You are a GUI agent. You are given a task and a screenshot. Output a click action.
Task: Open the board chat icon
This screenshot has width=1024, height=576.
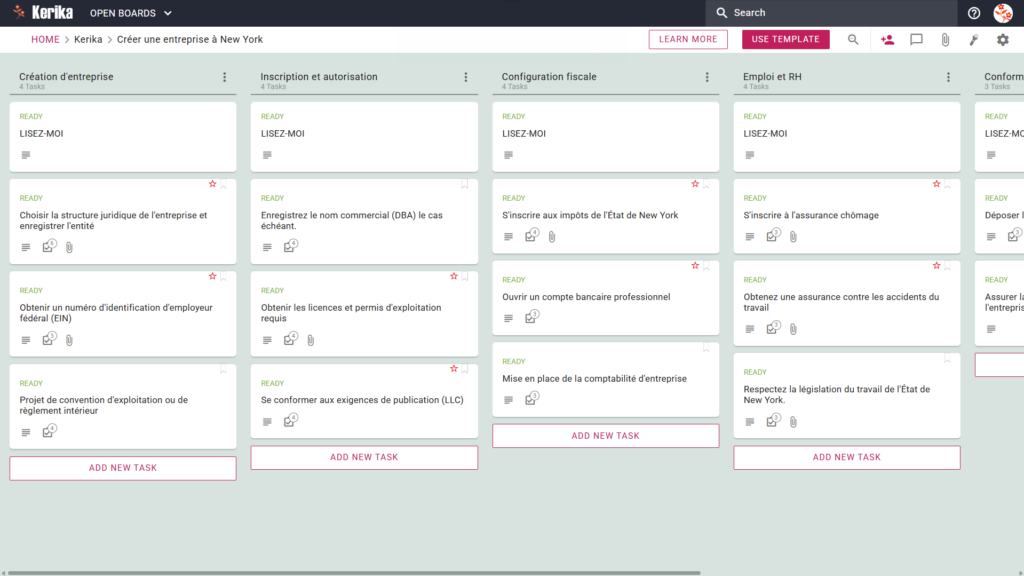[x=916, y=39]
